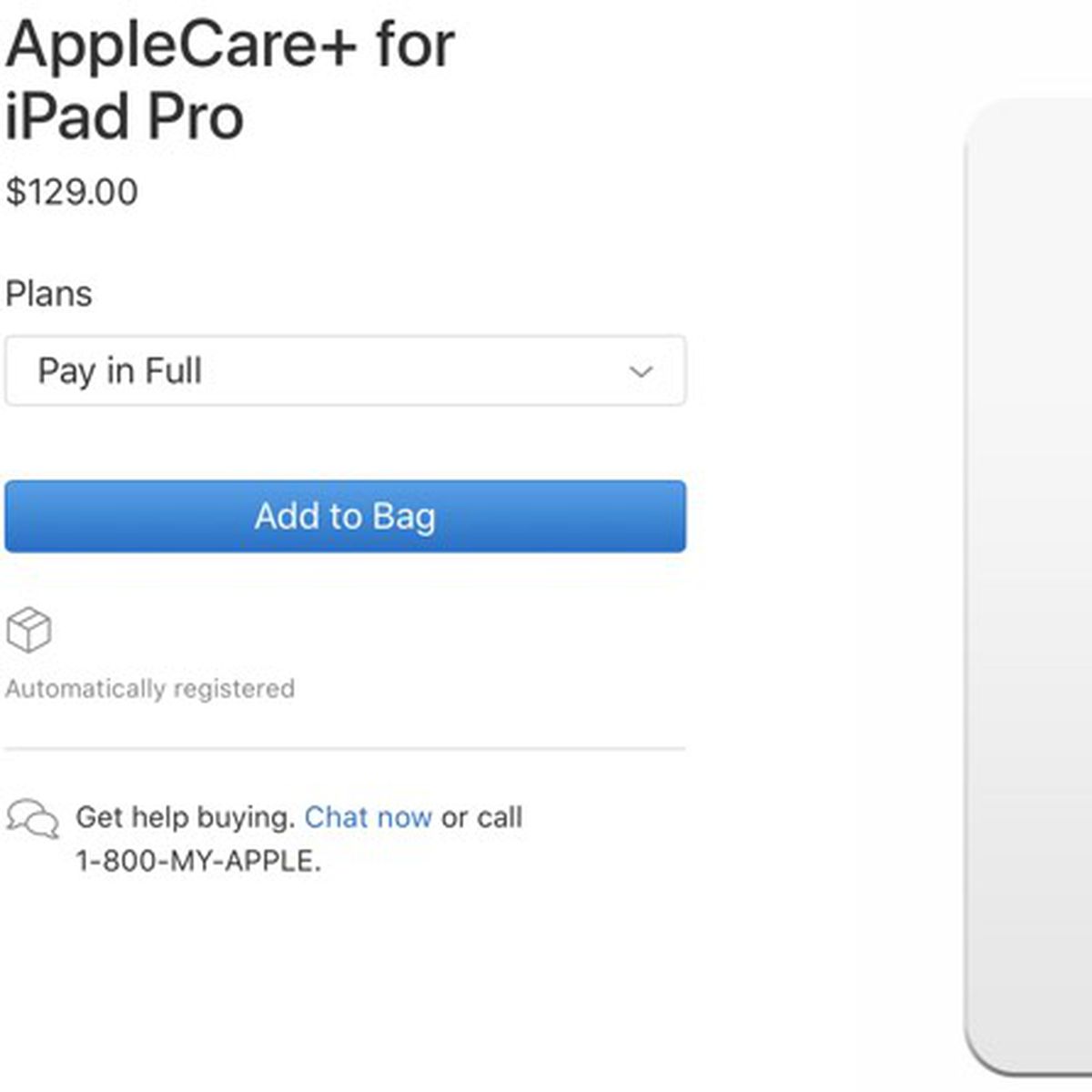
Task: Open the Pay in Full plans dropdown
Action: coord(344,370)
